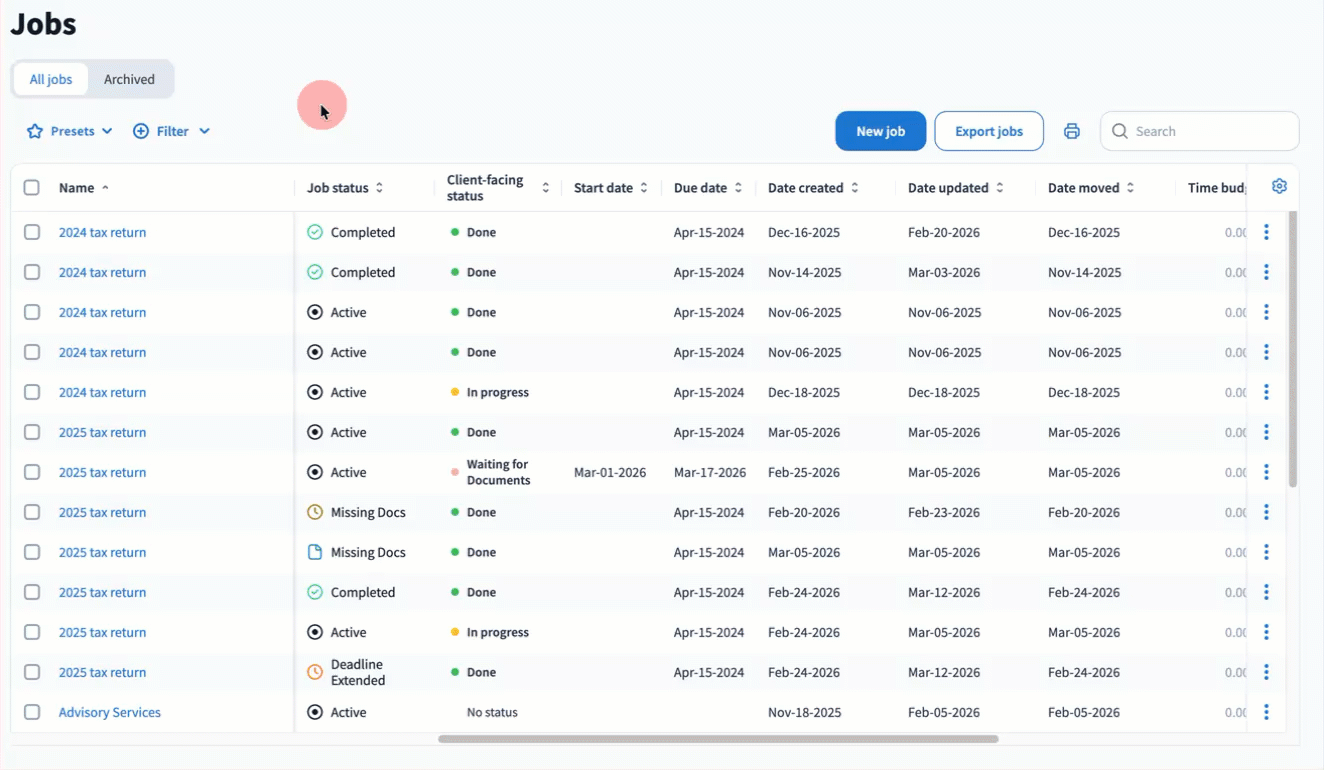
Task: Select checkbox for first 2024 tax return
Action: coord(32,232)
